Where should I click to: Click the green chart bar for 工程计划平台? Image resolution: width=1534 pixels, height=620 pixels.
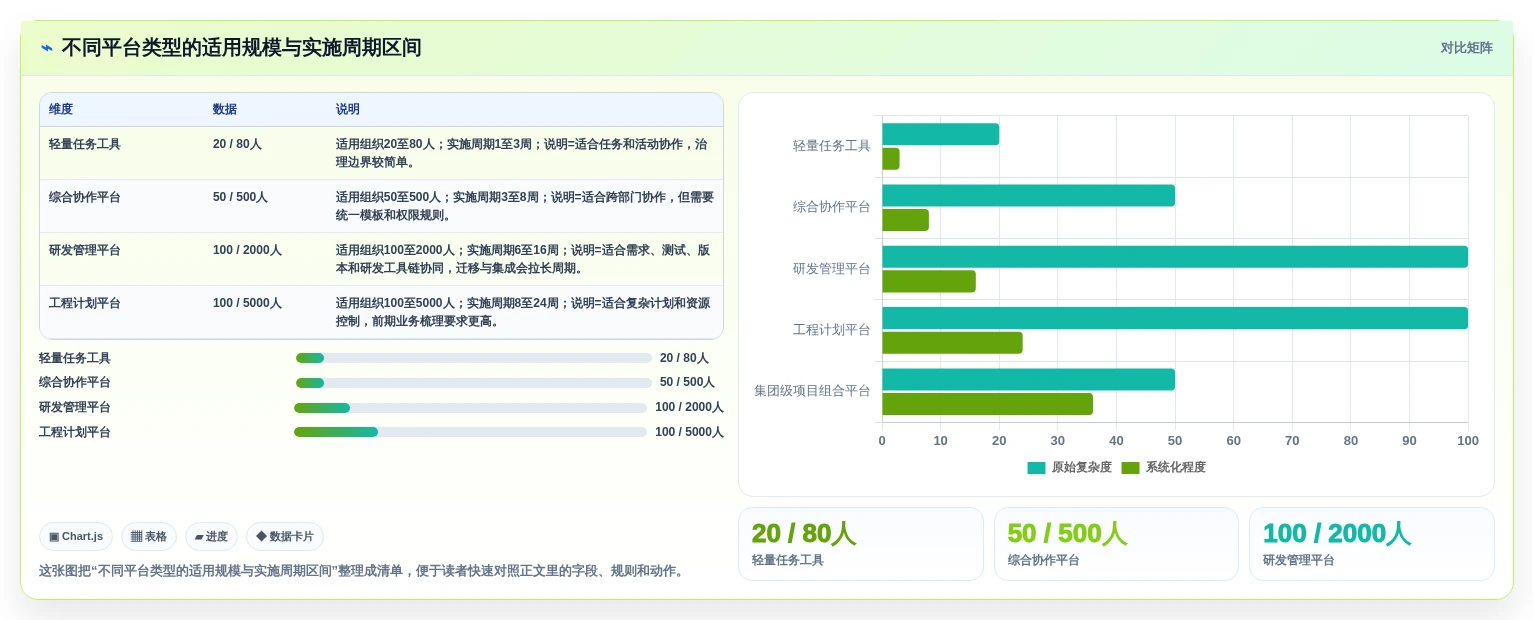[x=952, y=343]
